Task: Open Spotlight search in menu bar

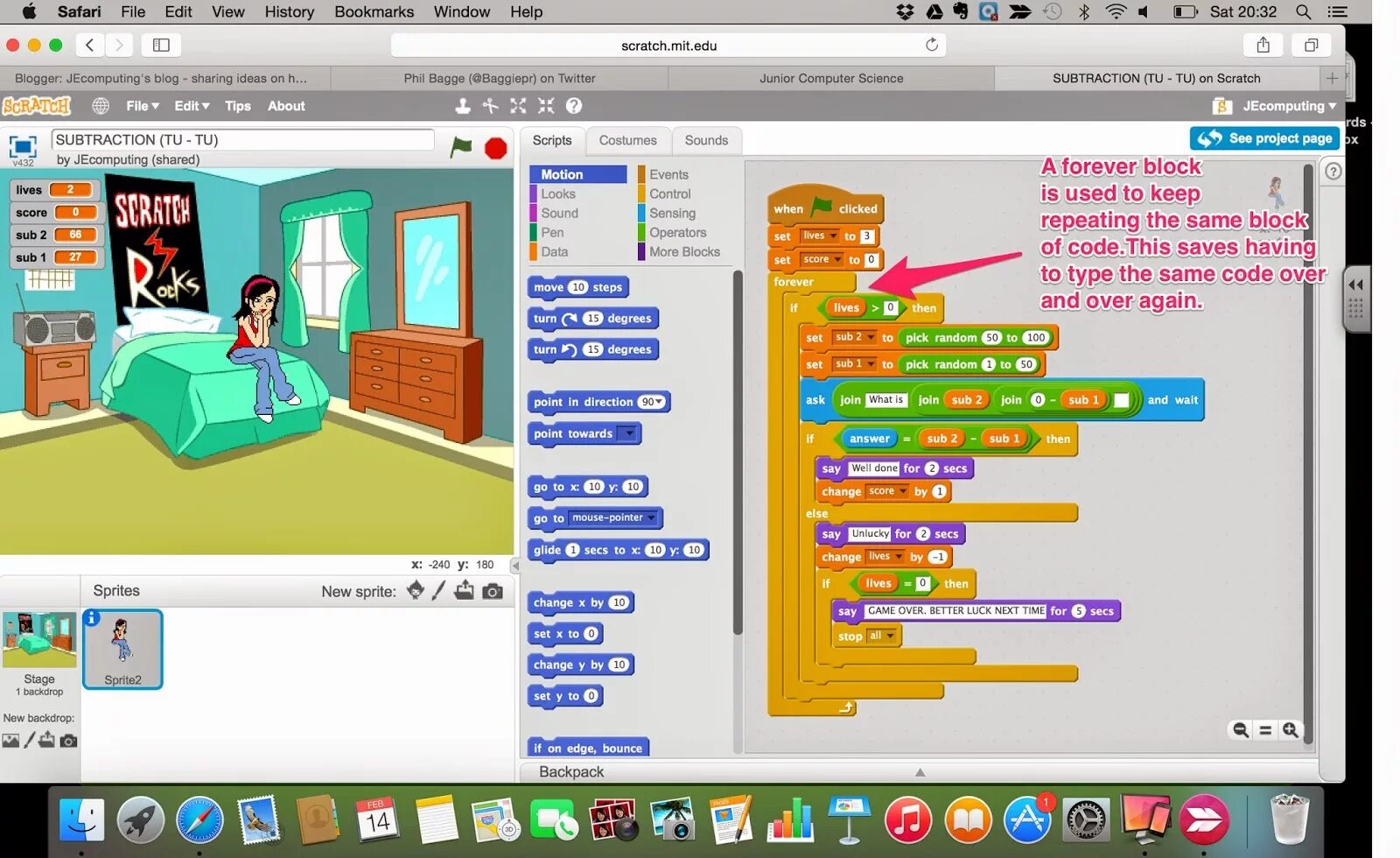Action: click(1303, 11)
